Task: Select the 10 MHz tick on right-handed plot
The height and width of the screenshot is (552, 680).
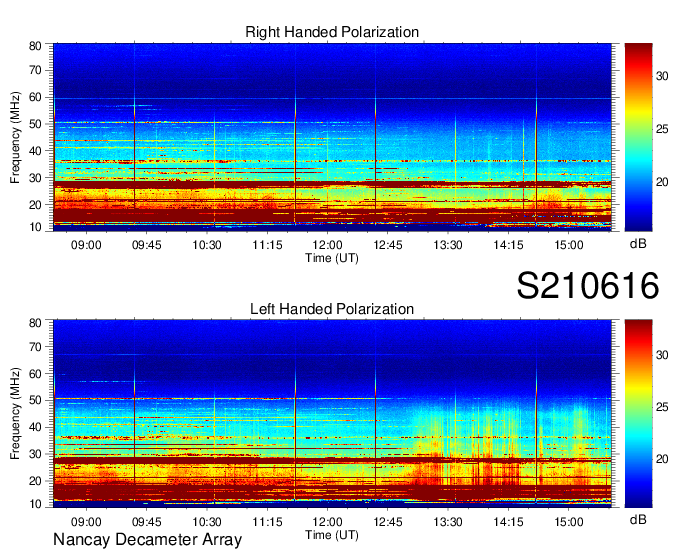Action: (35, 227)
